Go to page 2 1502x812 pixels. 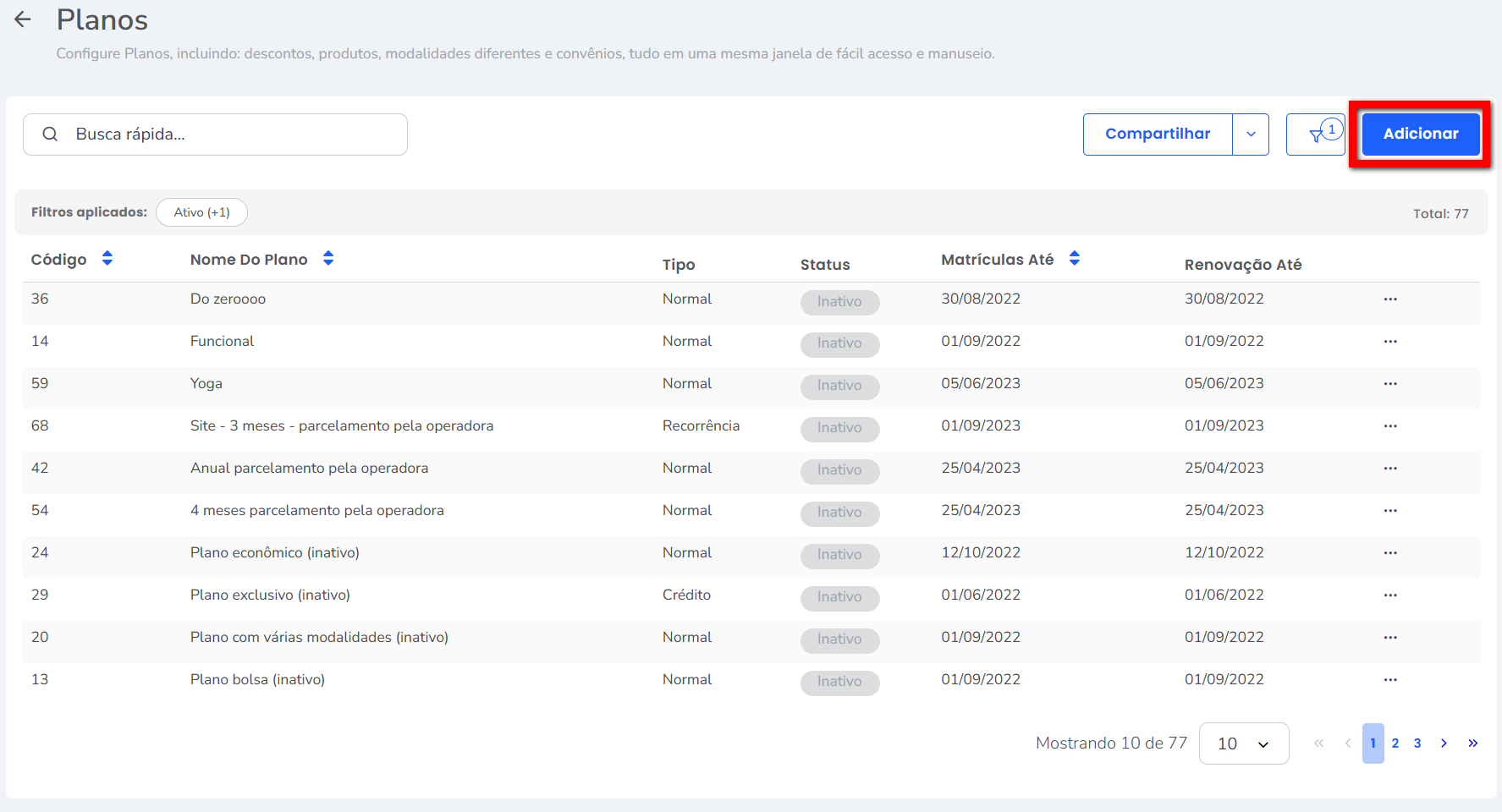point(1395,743)
